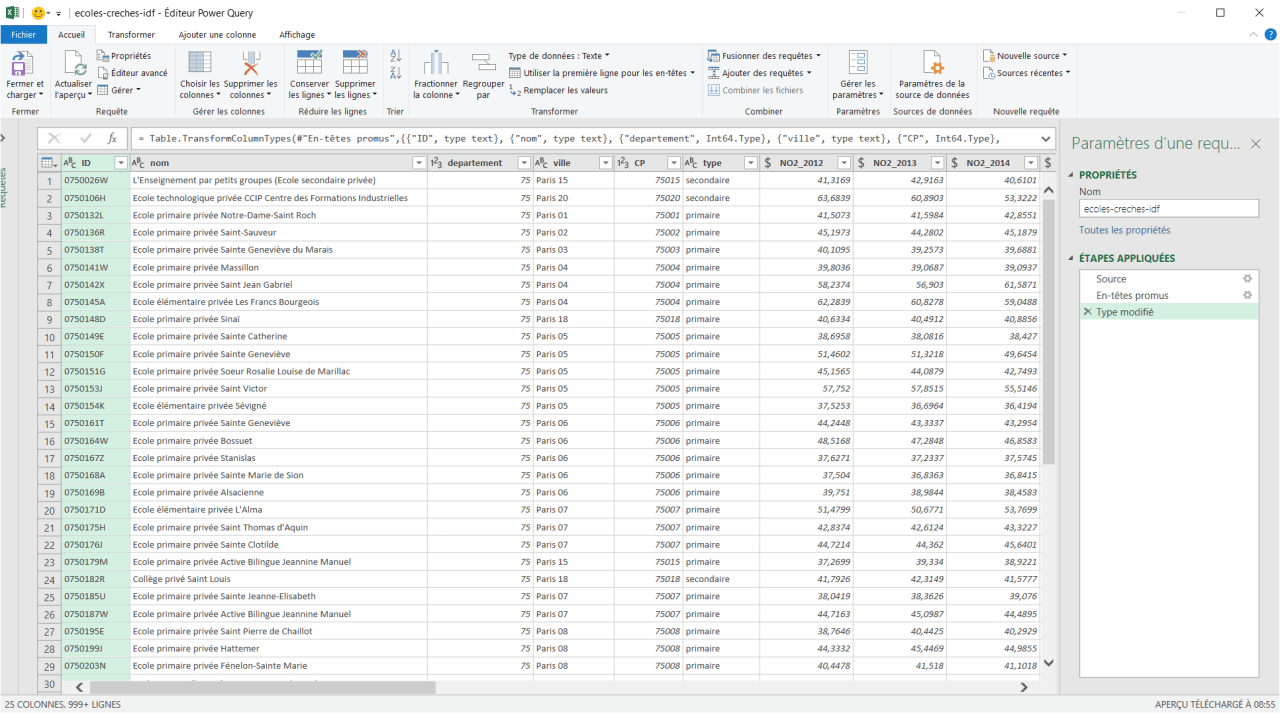Click the fx formula icon
This screenshot has height=713, width=1280.
pyautogui.click(x=112, y=138)
